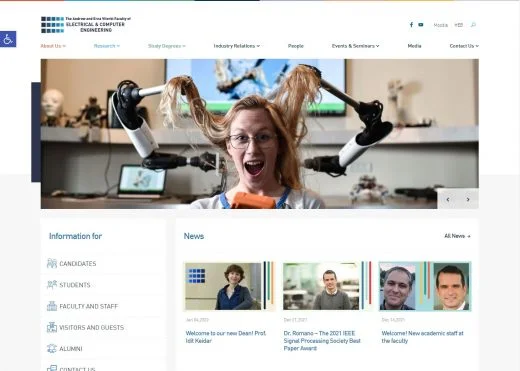Open the Moodle link in top bar
The image size is (520, 371).
click(x=440, y=25)
